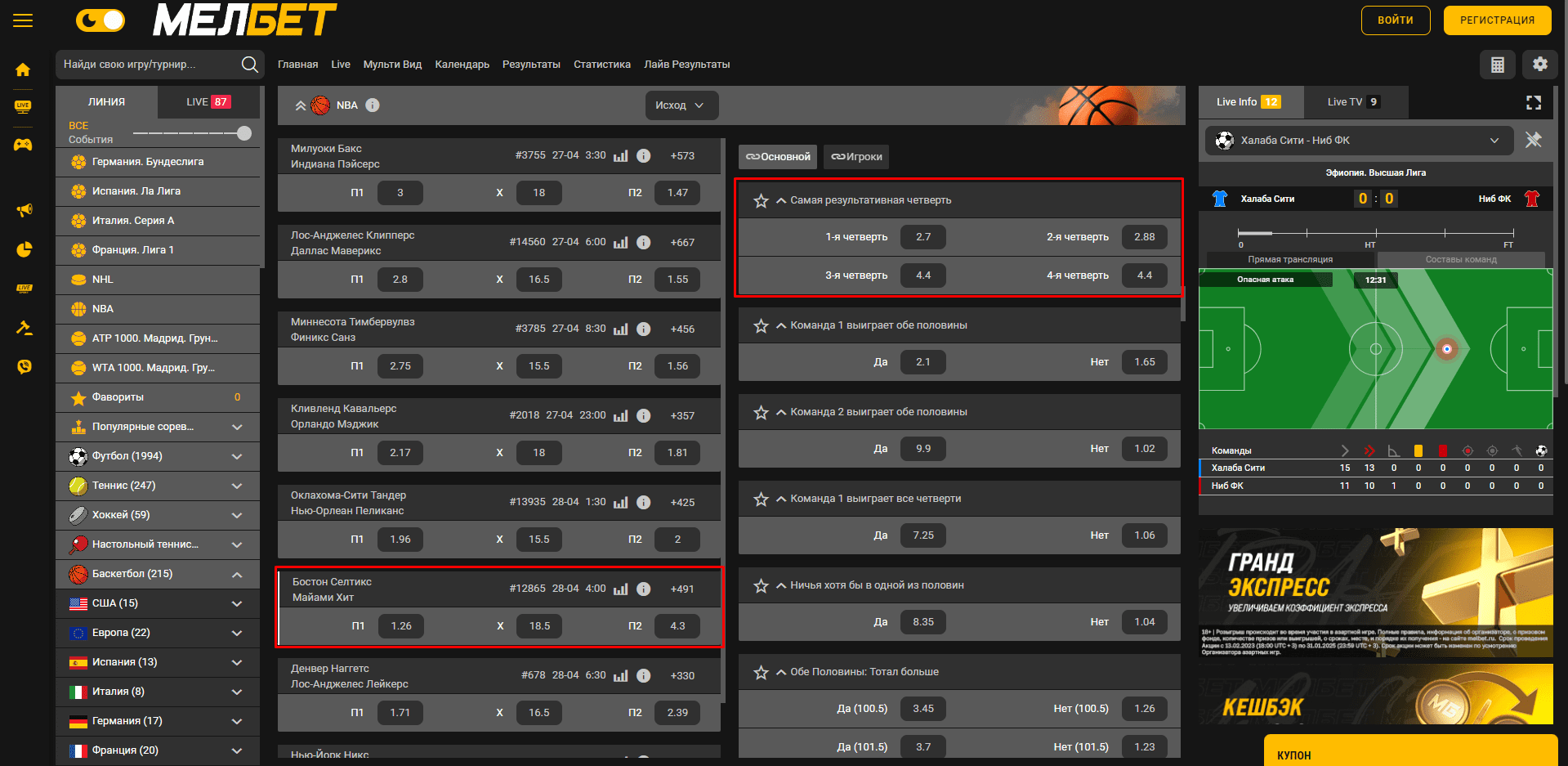
Task: Open statistics chart icon for Милуоки Бакс match
Action: click(x=621, y=155)
